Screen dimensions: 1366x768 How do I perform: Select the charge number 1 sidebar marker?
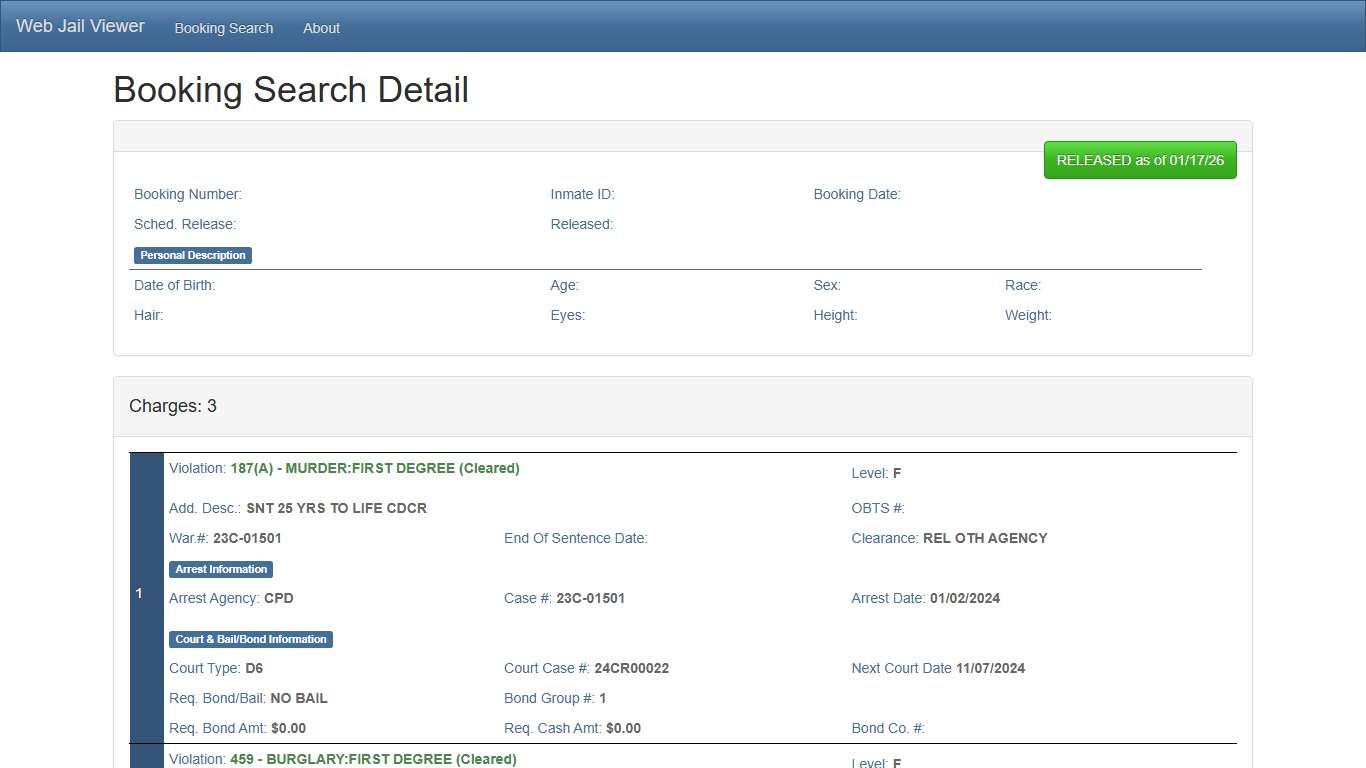[139, 593]
